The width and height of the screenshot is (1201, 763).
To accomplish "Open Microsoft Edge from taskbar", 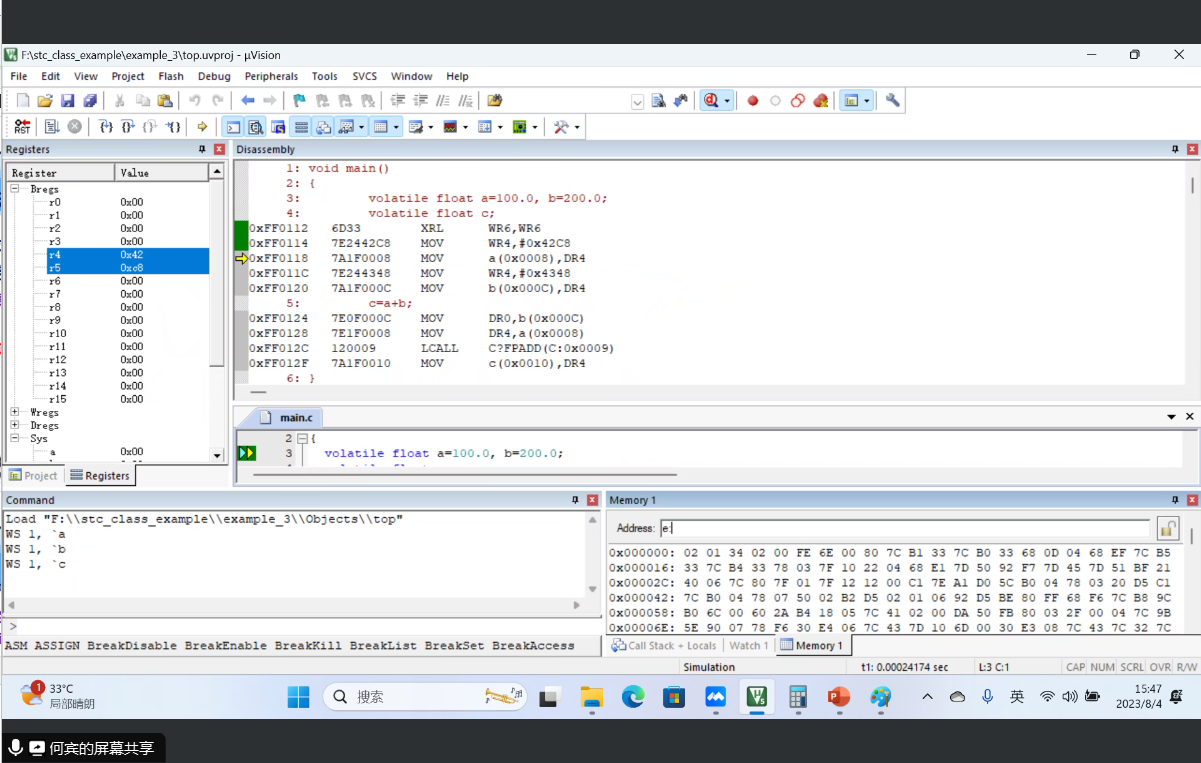I will tap(633, 696).
